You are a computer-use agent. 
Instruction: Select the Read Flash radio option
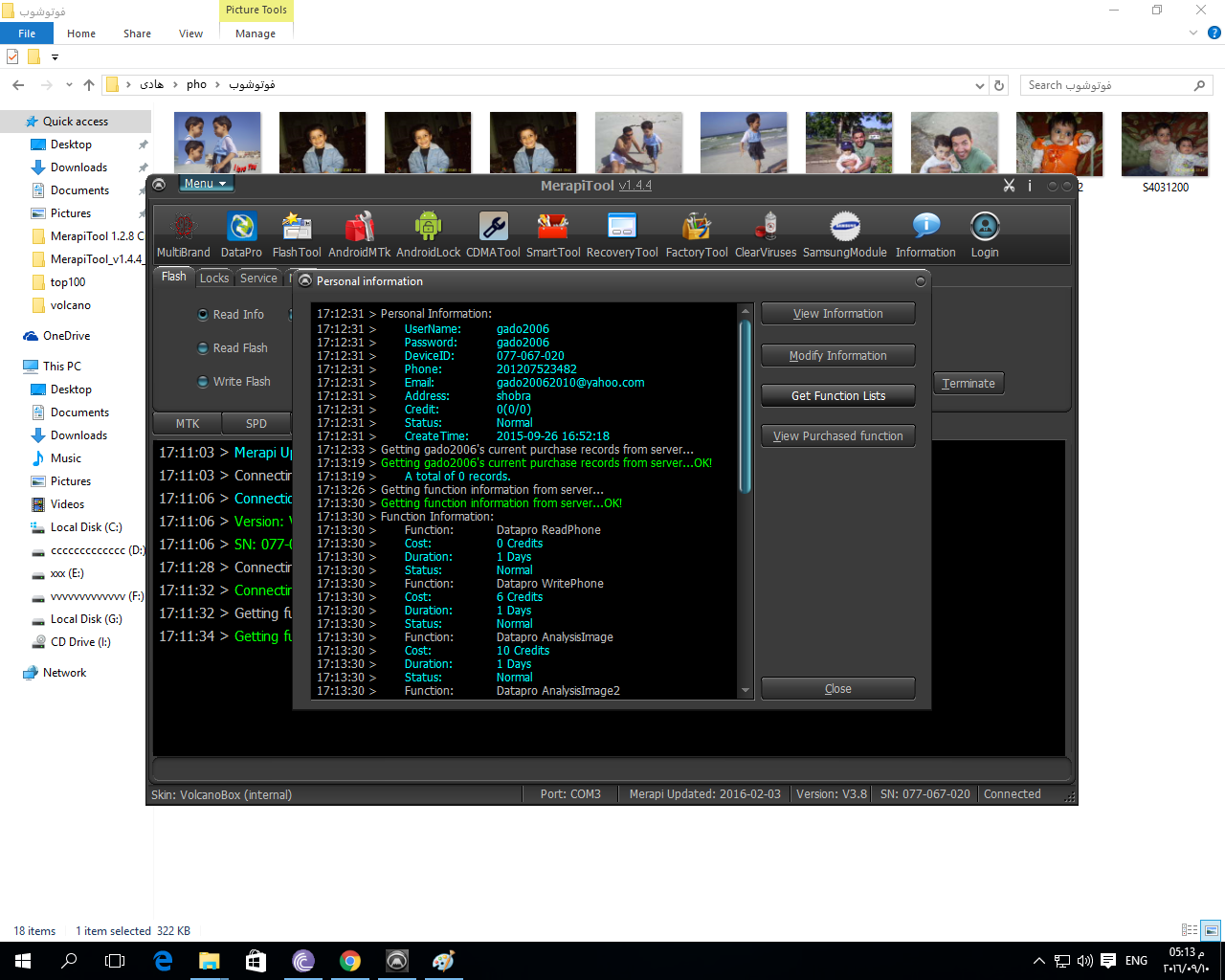tap(203, 348)
